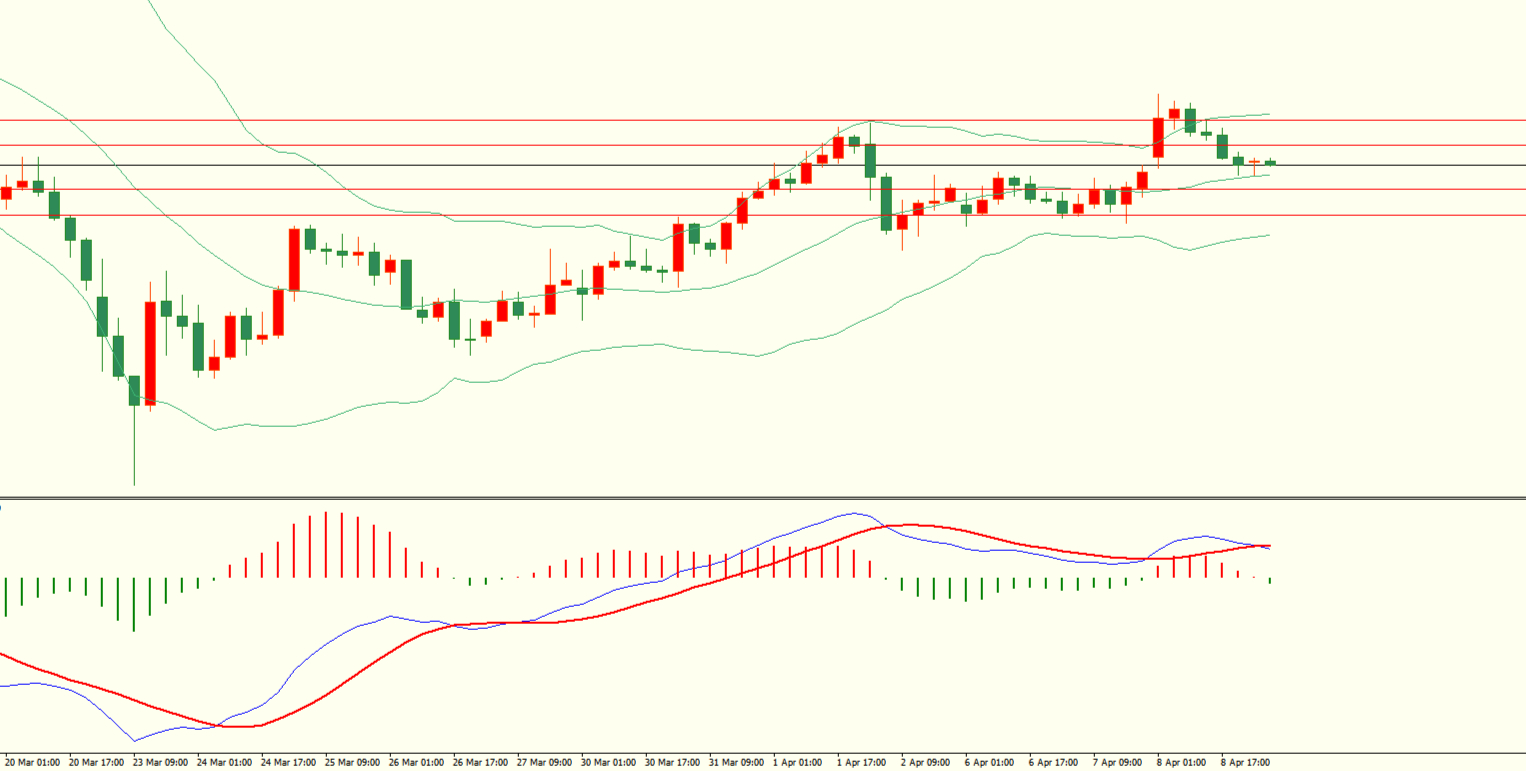Click the last green candle on the chart
Viewport: 1526px width, 771px height.
pos(1270,162)
